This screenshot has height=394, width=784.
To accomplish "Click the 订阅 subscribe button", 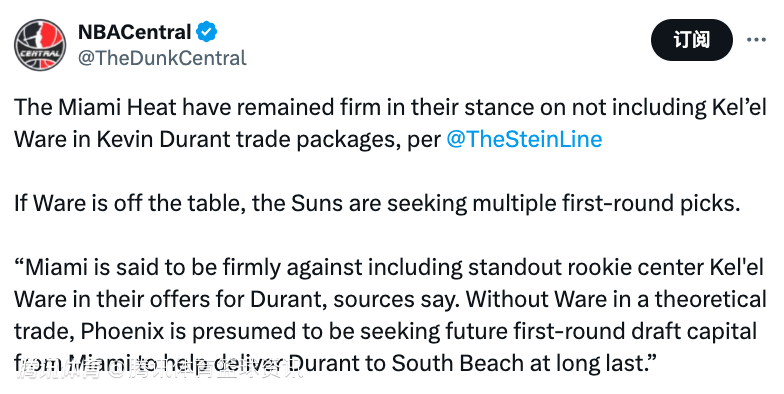I will pyautogui.click(x=692, y=40).
